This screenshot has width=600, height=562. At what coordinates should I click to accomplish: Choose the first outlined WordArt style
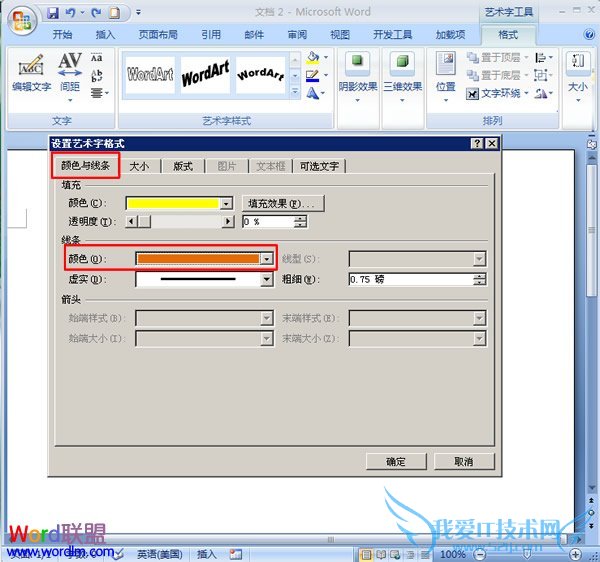(150, 75)
